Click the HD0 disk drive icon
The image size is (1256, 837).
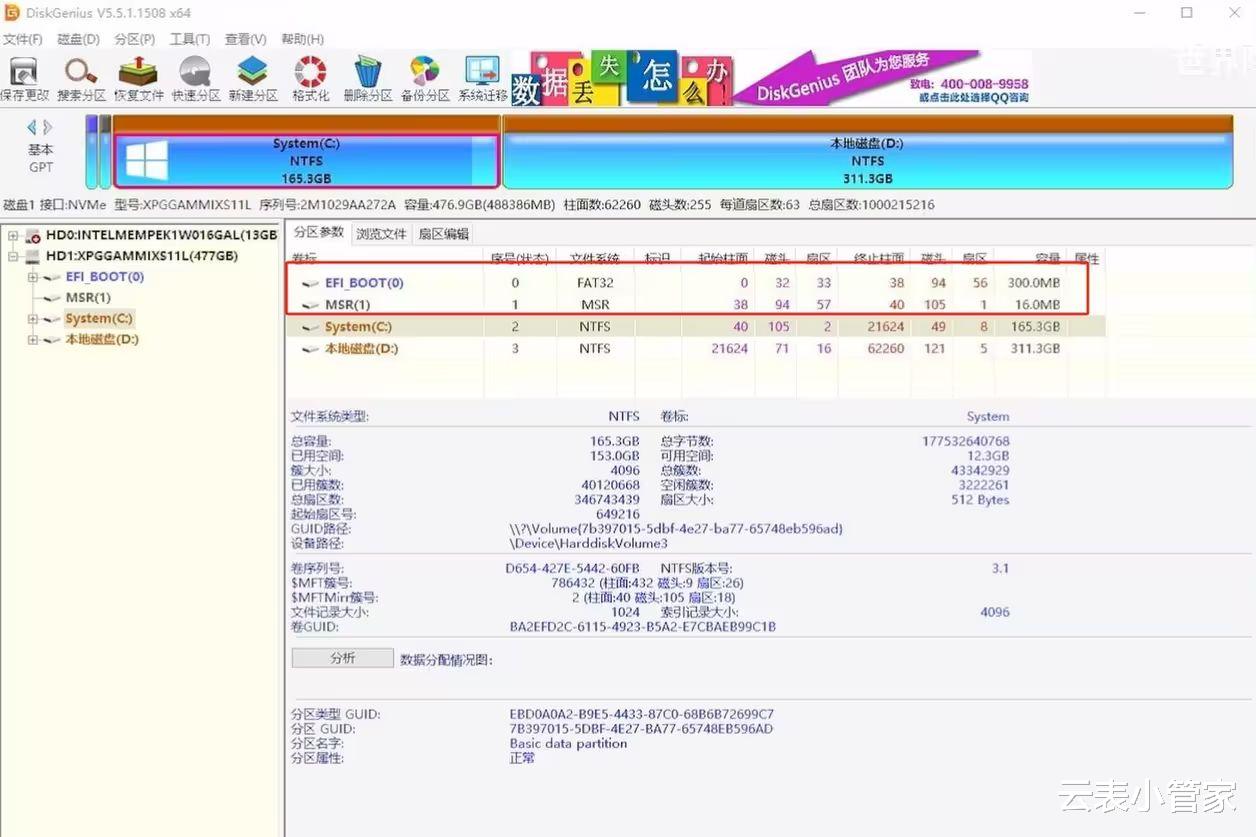[33, 236]
